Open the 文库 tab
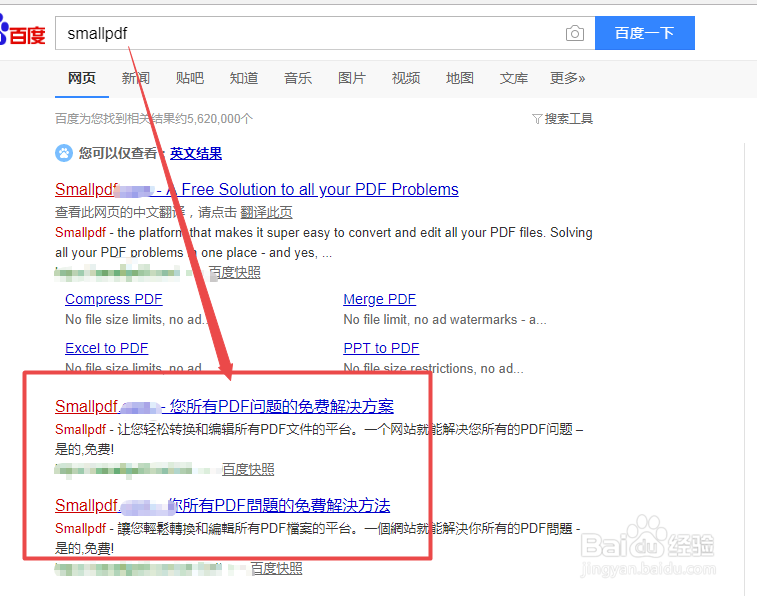Screen dimensions: 757x596 (x=514, y=78)
